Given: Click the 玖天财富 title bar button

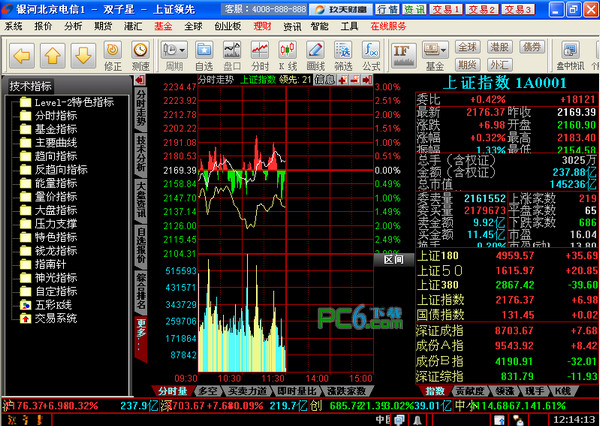Looking at the screenshot, I should 341,9.
